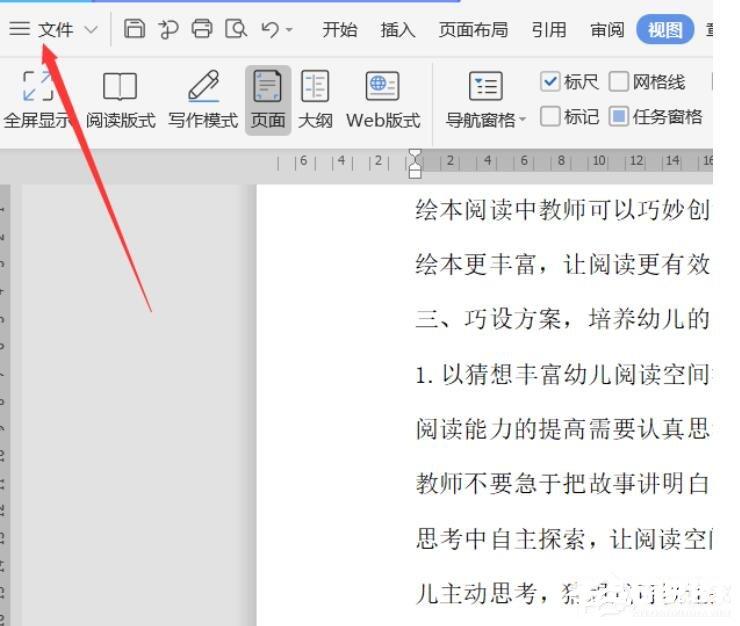Viewport: 740px width, 626px height.
Task: Switch to Web版式 layout view
Action: pos(383,100)
